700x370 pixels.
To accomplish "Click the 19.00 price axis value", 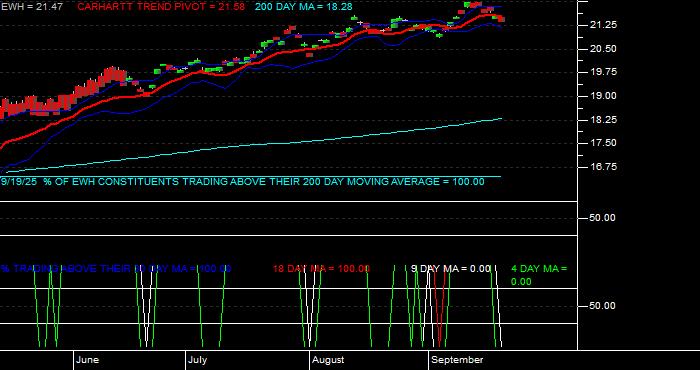I will (604, 96).
